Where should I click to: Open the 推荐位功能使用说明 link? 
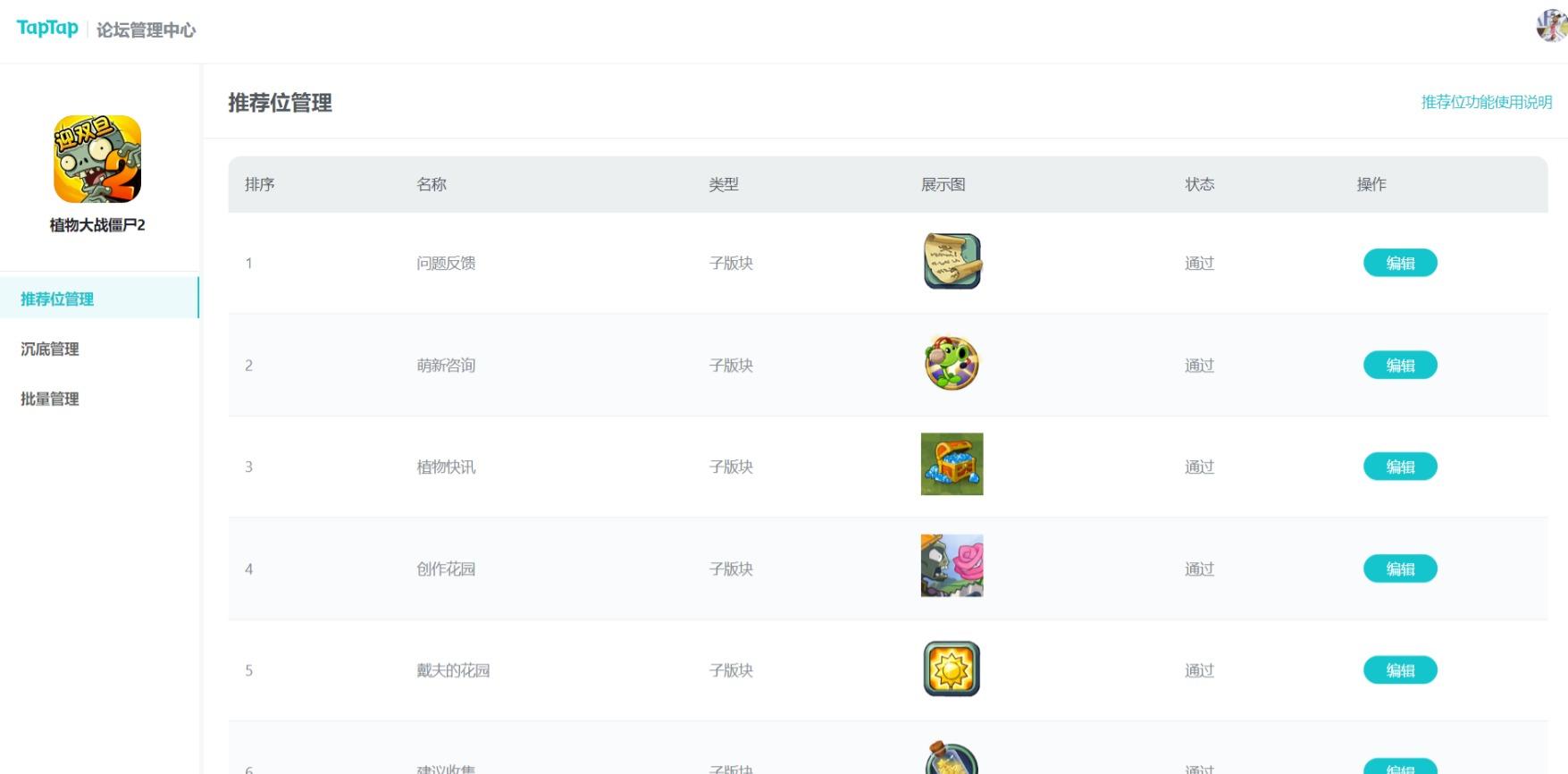click(x=1487, y=102)
